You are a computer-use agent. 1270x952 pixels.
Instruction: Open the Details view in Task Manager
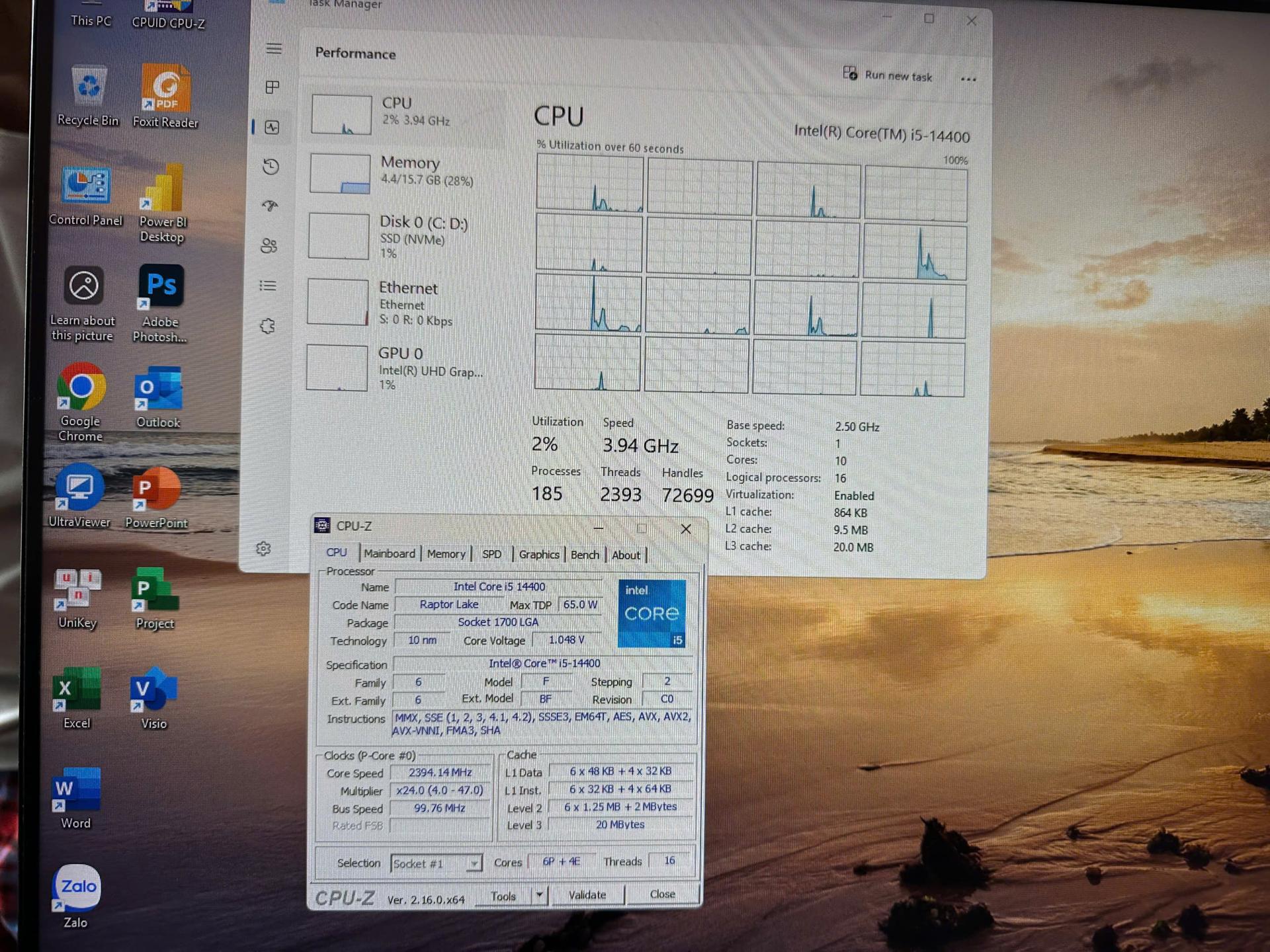point(268,286)
